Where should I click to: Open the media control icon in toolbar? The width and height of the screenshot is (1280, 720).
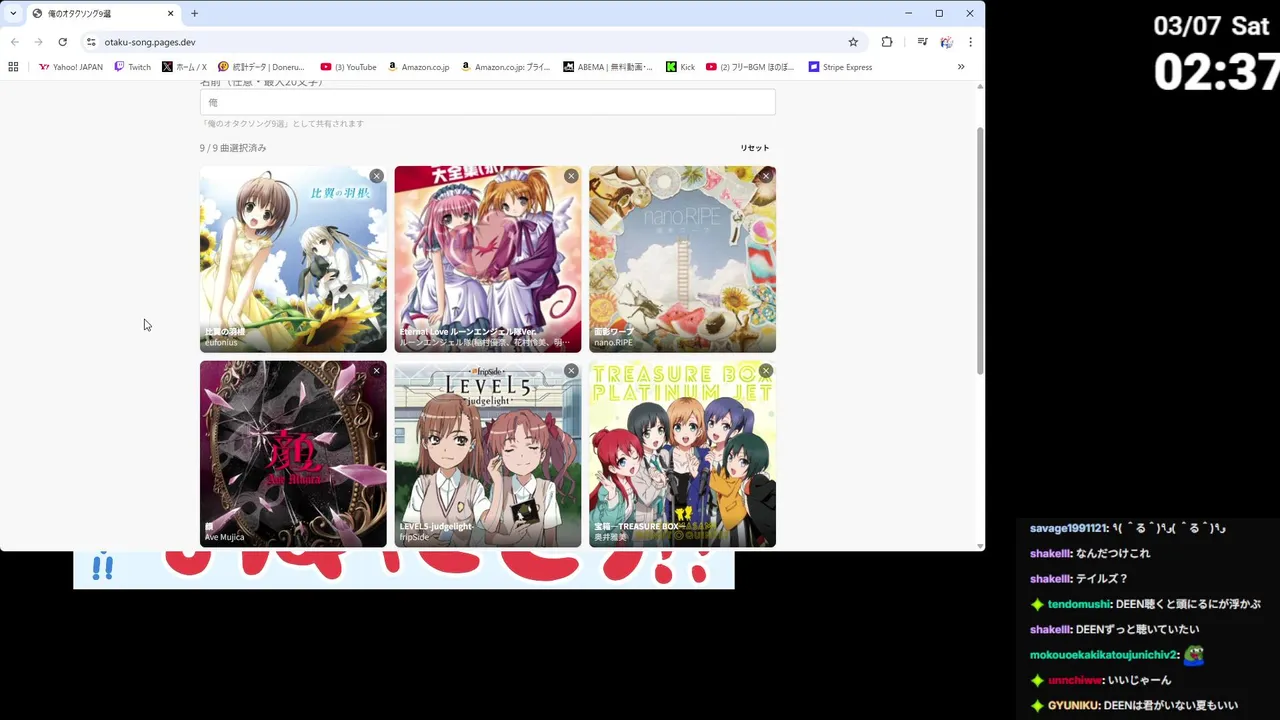922,42
